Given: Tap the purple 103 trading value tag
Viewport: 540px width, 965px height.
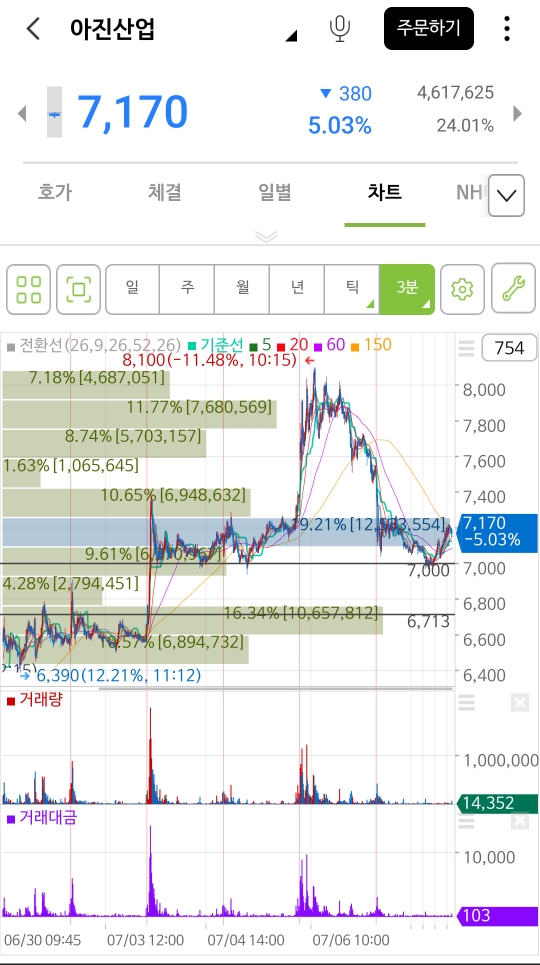Looking at the screenshot, I should tap(498, 916).
